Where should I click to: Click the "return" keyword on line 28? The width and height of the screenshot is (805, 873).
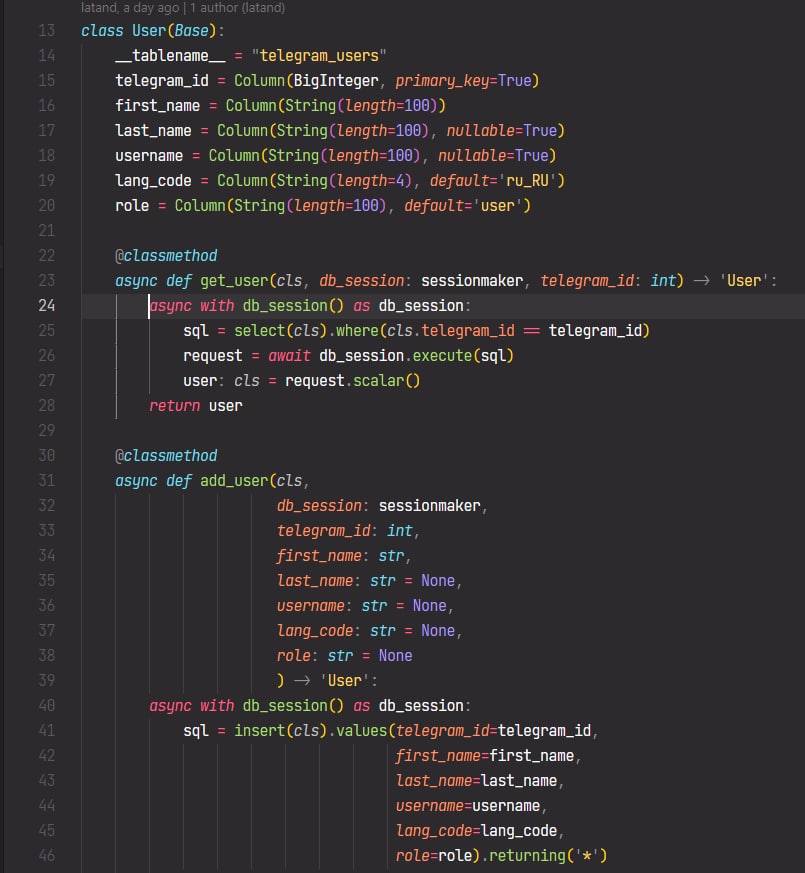tap(174, 406)
